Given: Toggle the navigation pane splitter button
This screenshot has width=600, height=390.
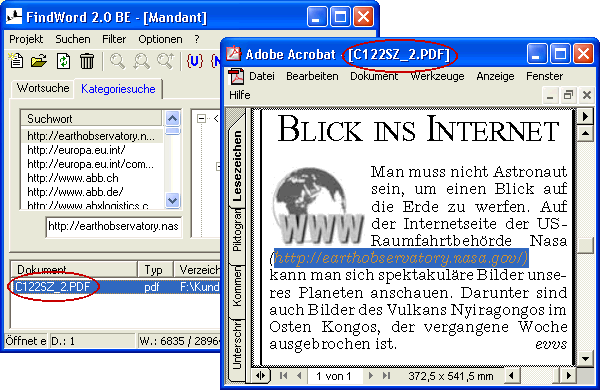Looking at the screenshot, I should point(261,375).
